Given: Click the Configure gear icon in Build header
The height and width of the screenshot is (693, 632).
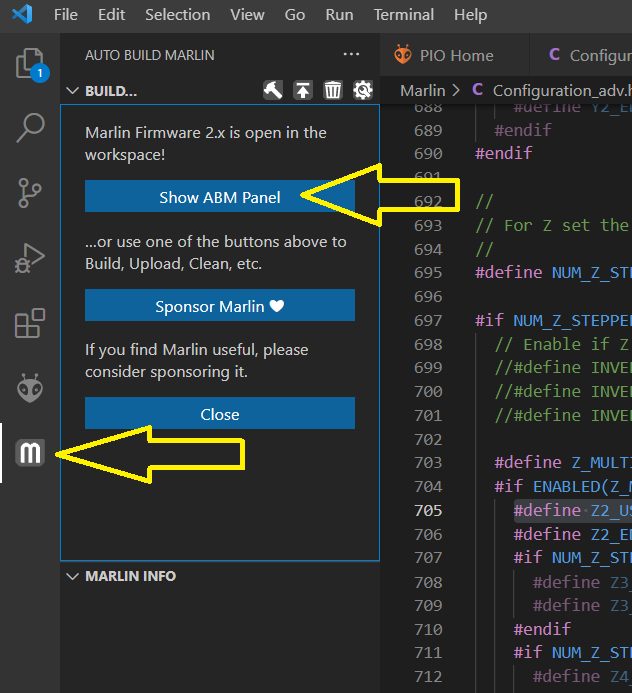Looking at the screenshot, I should pyautogui.click(x=363, y=90).
